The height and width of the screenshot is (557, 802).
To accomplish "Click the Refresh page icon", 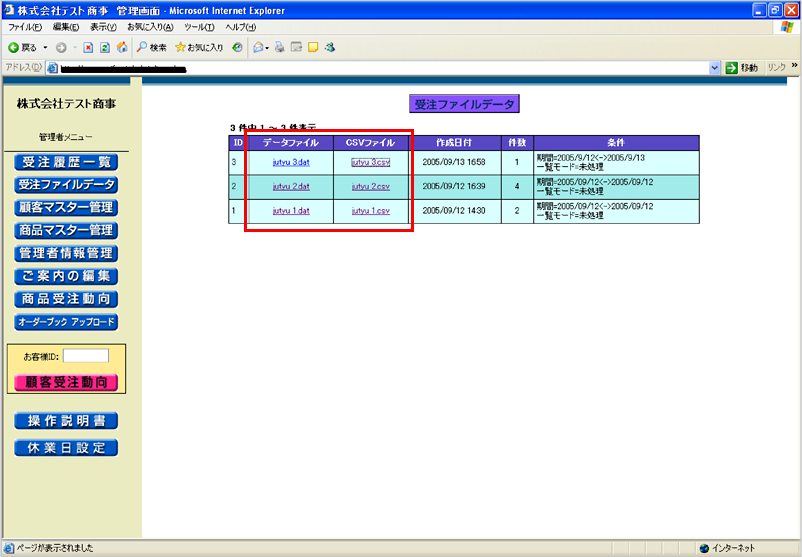I will (105, 47).
